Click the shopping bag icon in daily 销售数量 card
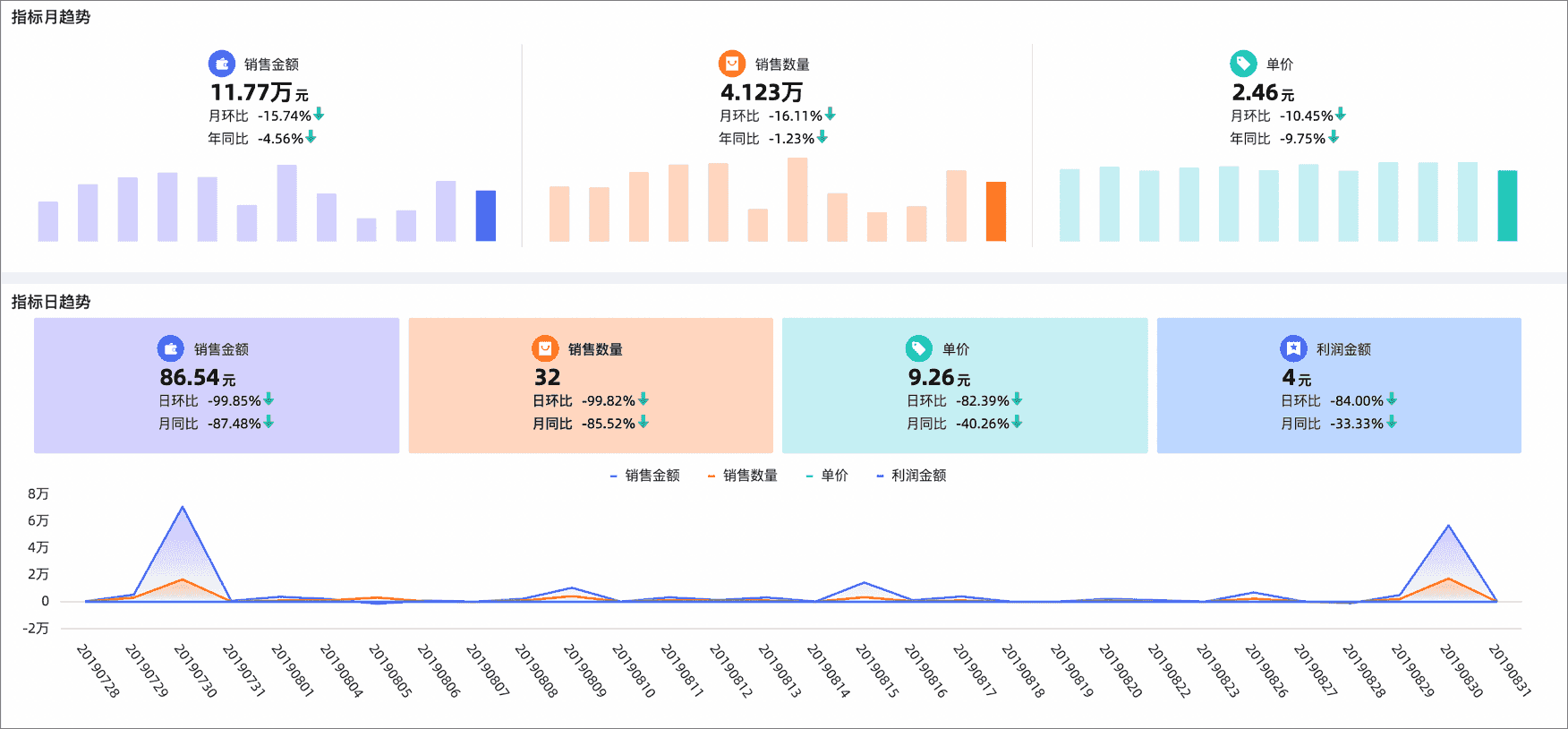 [x=545, y=348]
